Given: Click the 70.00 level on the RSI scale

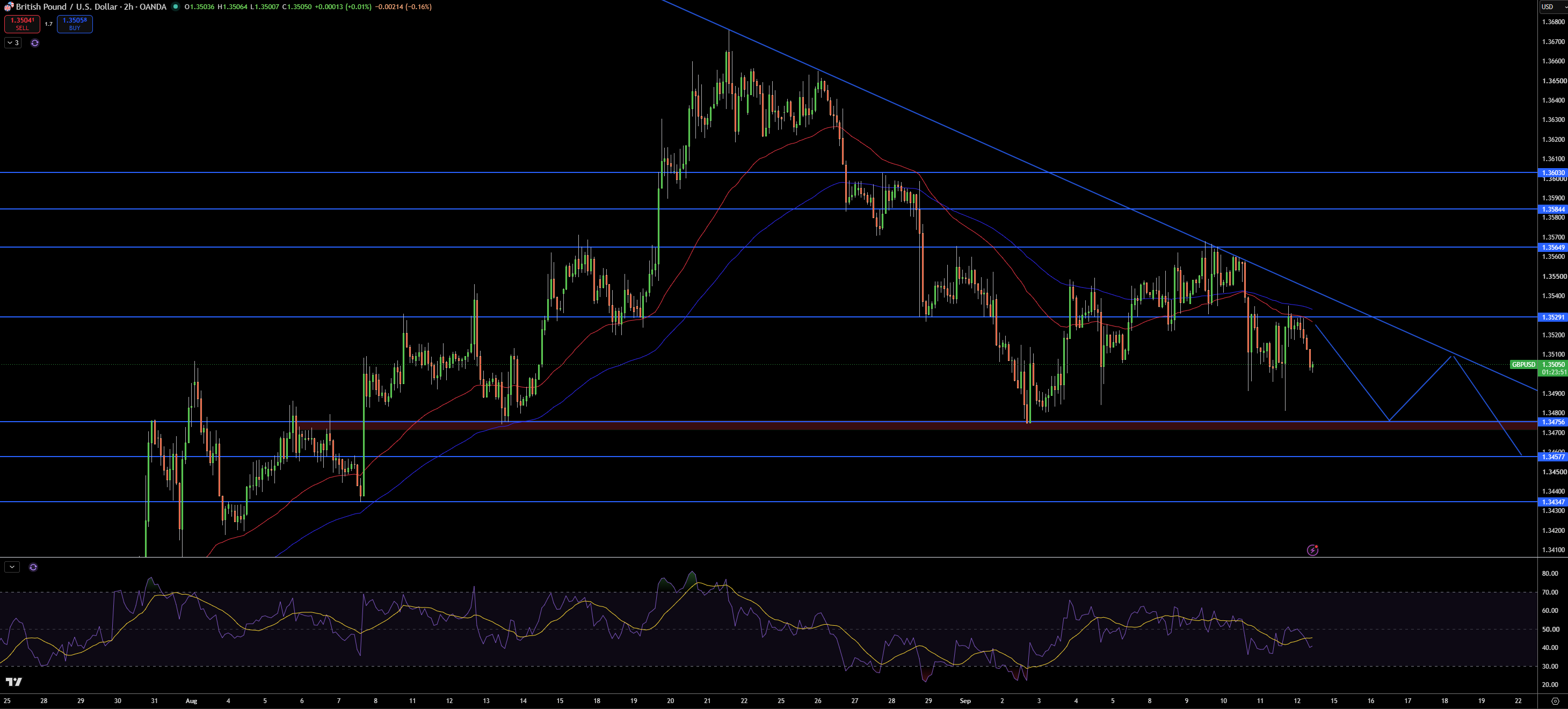Looking at the screenshot, I should point(1550,592).
